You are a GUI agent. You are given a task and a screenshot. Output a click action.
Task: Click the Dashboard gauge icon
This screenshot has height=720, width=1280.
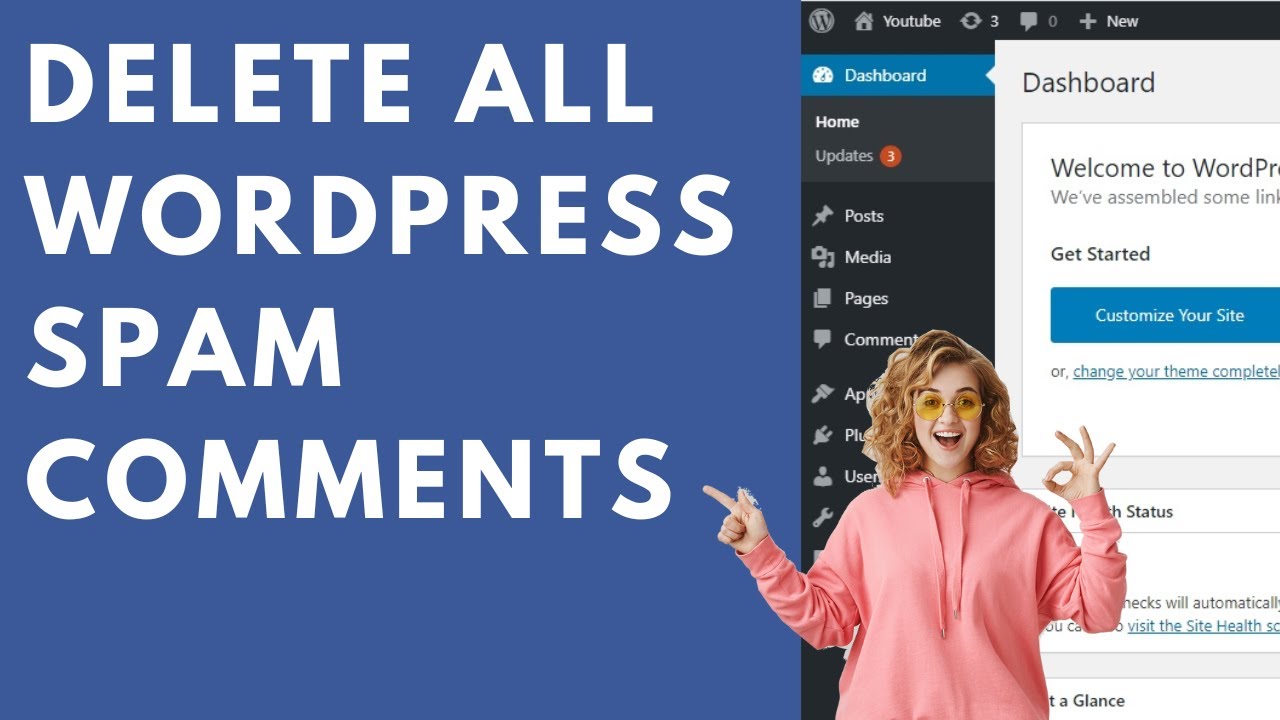(x=823, y=75)
